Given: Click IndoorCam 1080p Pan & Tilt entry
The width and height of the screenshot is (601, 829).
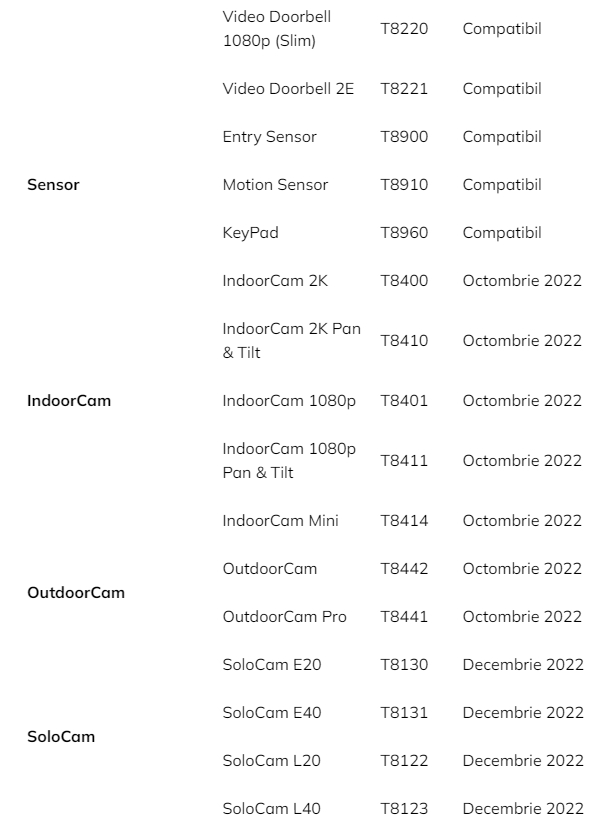Looking at the screenshot, I should (289, 460).
